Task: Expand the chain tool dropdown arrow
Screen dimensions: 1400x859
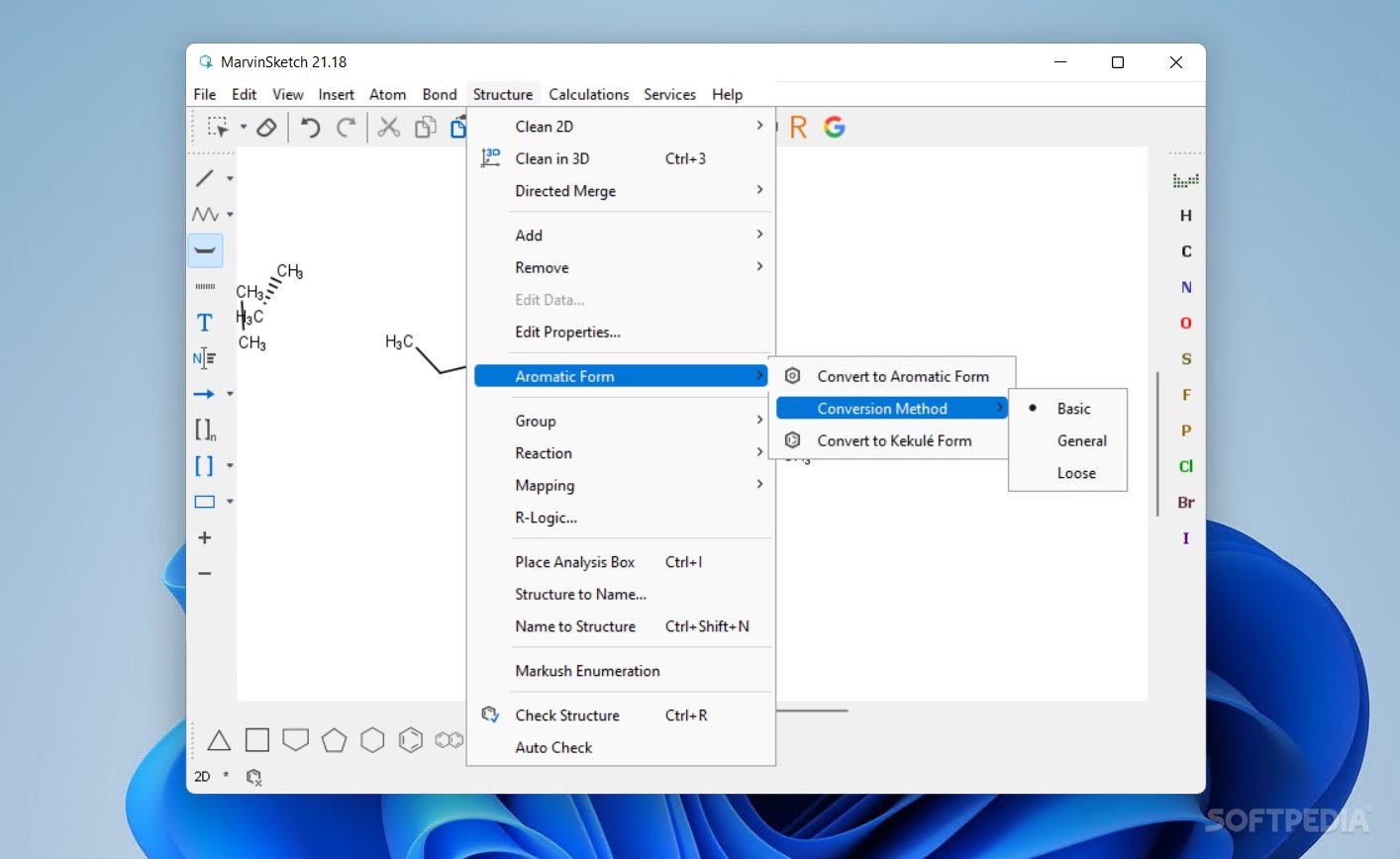Action: (230, 214)
